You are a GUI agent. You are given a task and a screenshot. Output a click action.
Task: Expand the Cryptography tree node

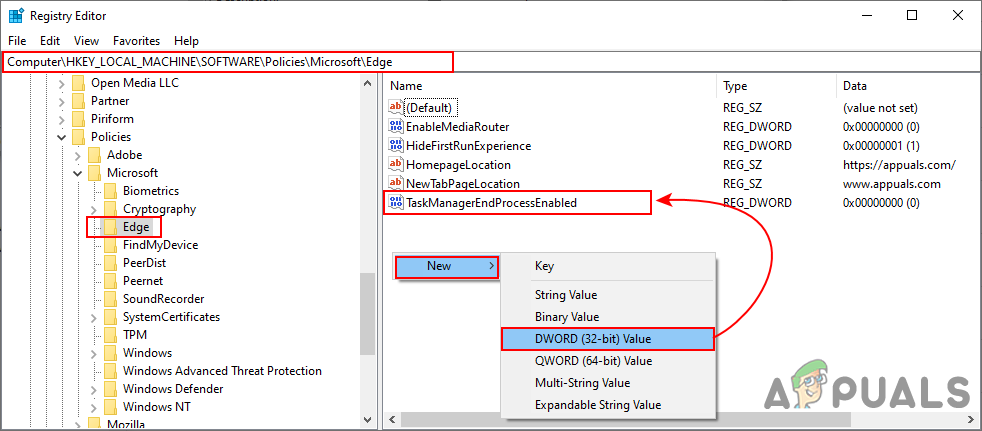coord(94,209)
